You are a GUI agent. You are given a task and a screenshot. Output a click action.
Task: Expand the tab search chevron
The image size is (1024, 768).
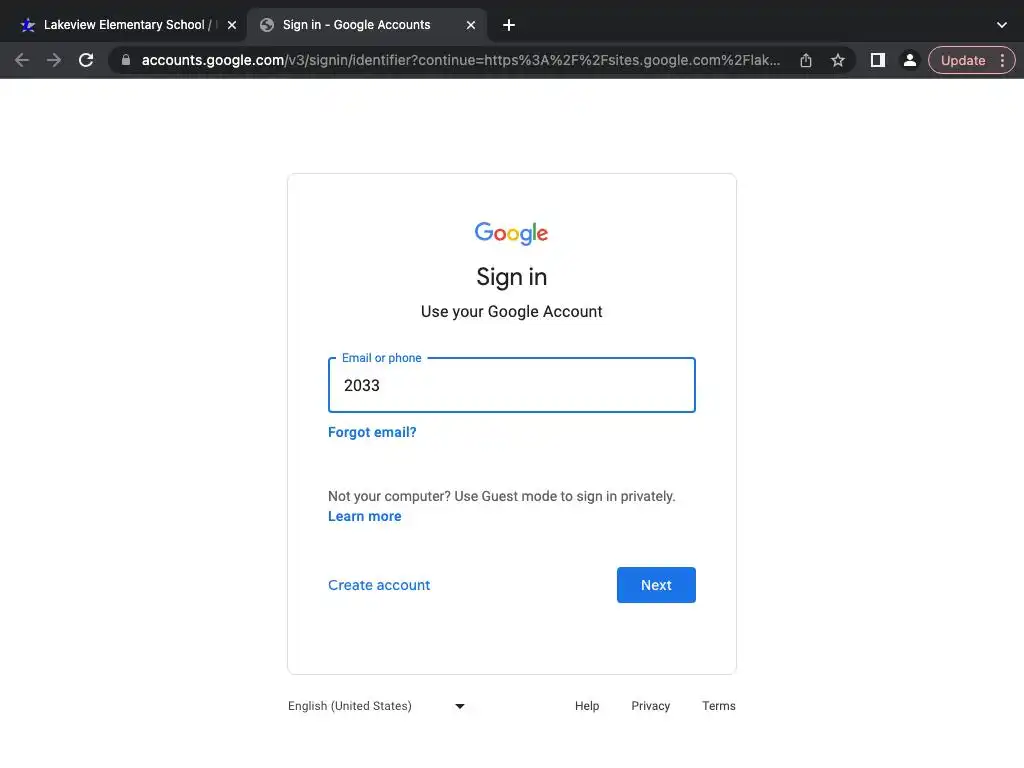point(1002,25)
